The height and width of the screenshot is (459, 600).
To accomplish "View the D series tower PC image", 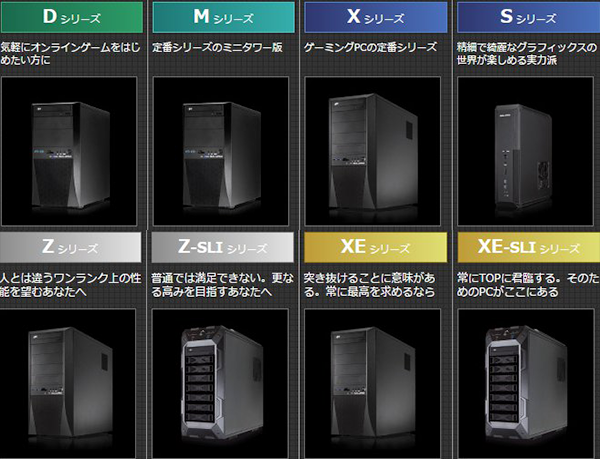I will [69, 151].
